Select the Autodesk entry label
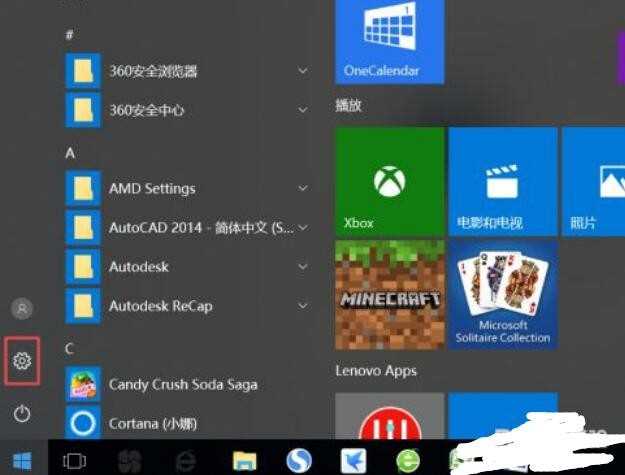 pyautogui.click(x=139, y=267)
